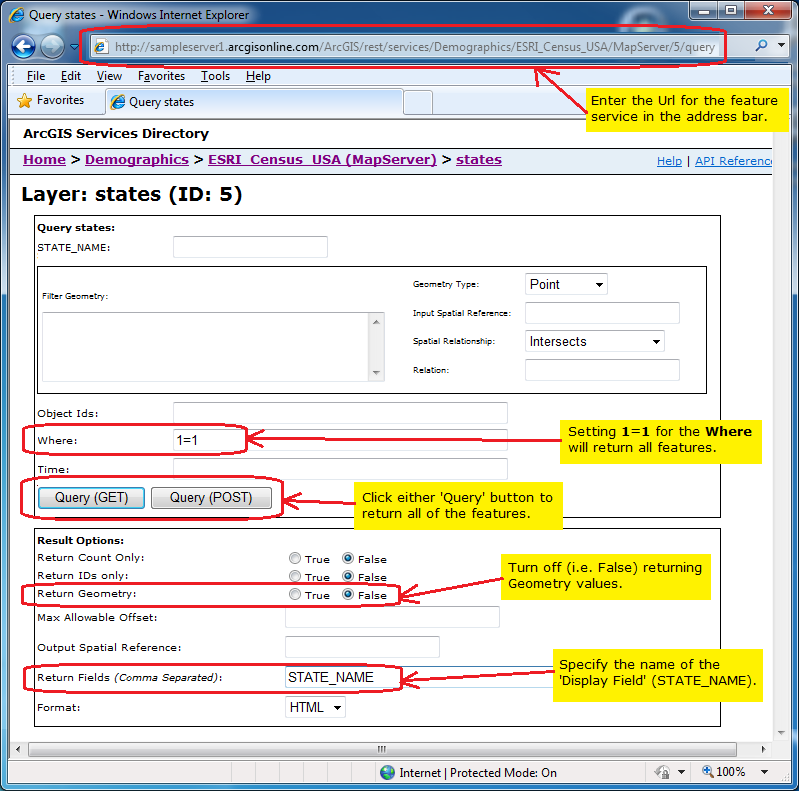799x792 pixels.
Task: Open the View menu
Action: pos(109,76)
